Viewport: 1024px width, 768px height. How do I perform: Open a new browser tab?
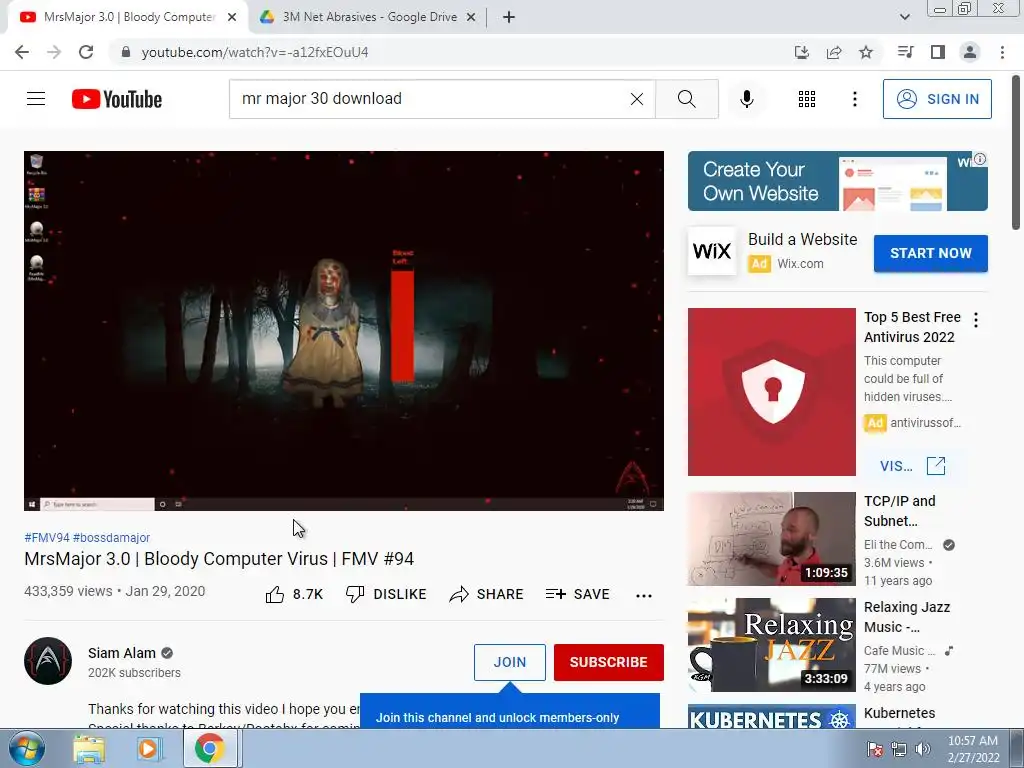point(509,17)
